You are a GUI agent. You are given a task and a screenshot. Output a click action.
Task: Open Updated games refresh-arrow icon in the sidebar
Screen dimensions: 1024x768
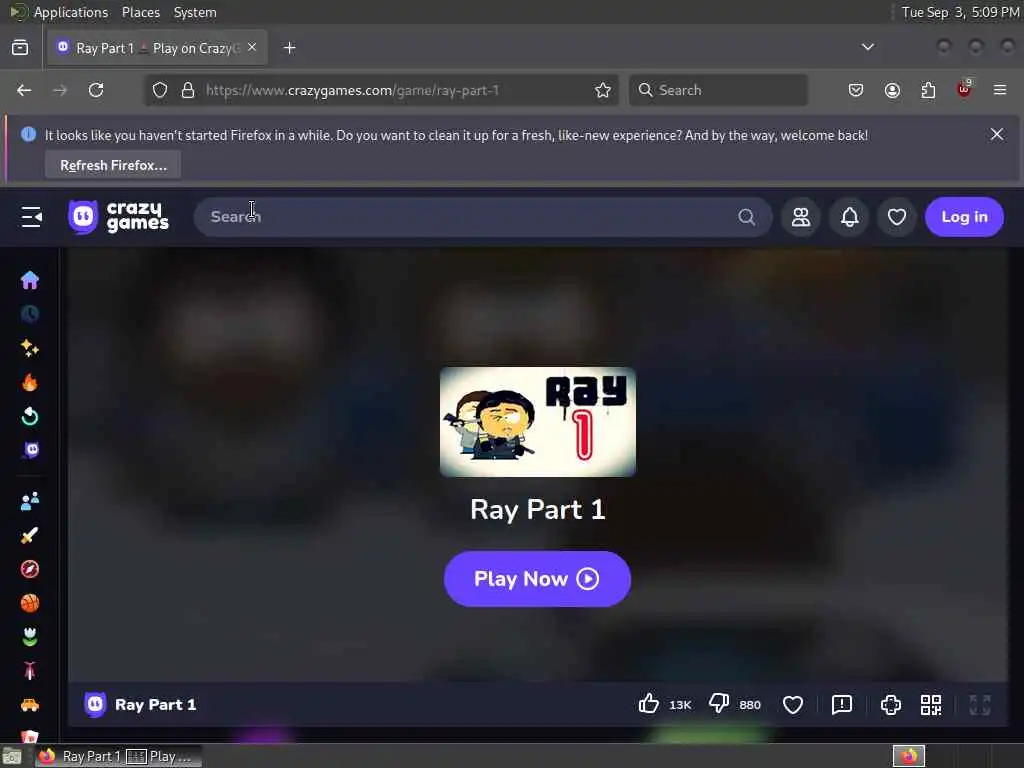[29, 416]
